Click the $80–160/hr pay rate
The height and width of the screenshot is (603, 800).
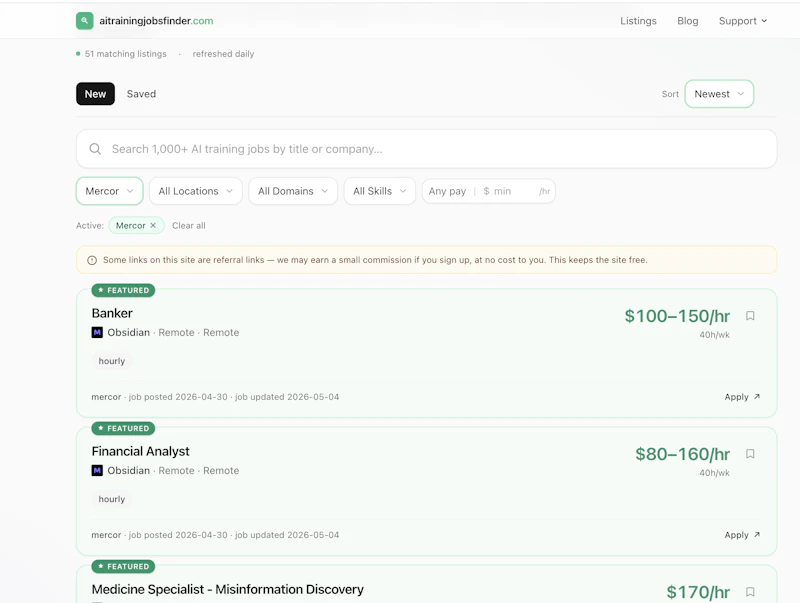683,454
